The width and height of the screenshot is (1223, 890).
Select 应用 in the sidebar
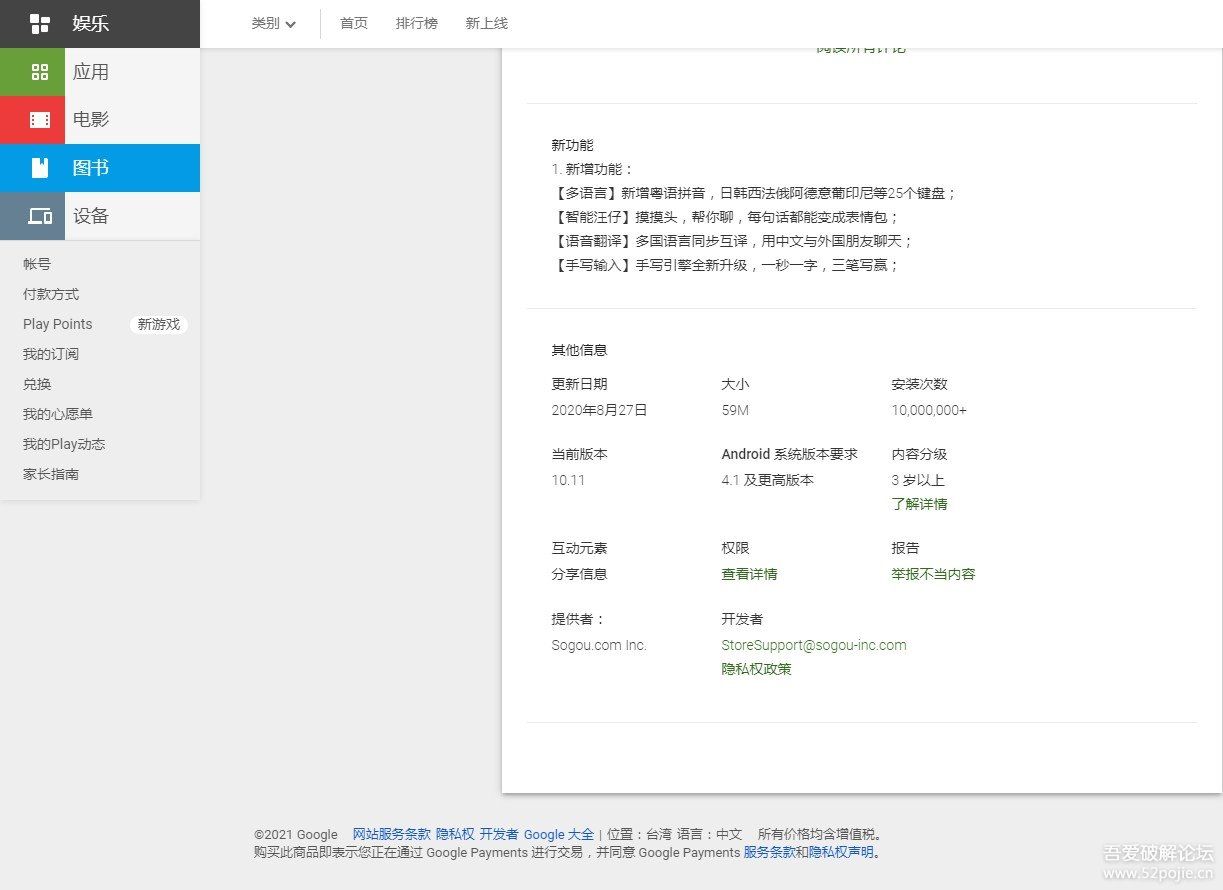[x=100, y=72]
